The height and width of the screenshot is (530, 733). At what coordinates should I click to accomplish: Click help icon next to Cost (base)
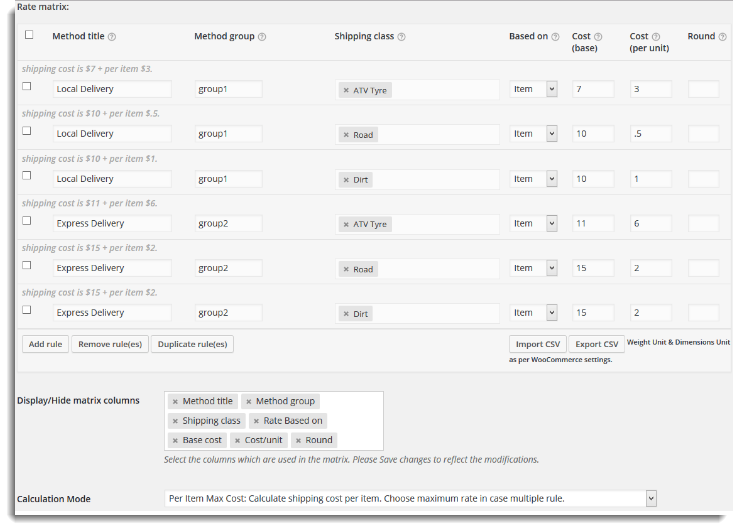pyautogui.click(x=598, y=37)
